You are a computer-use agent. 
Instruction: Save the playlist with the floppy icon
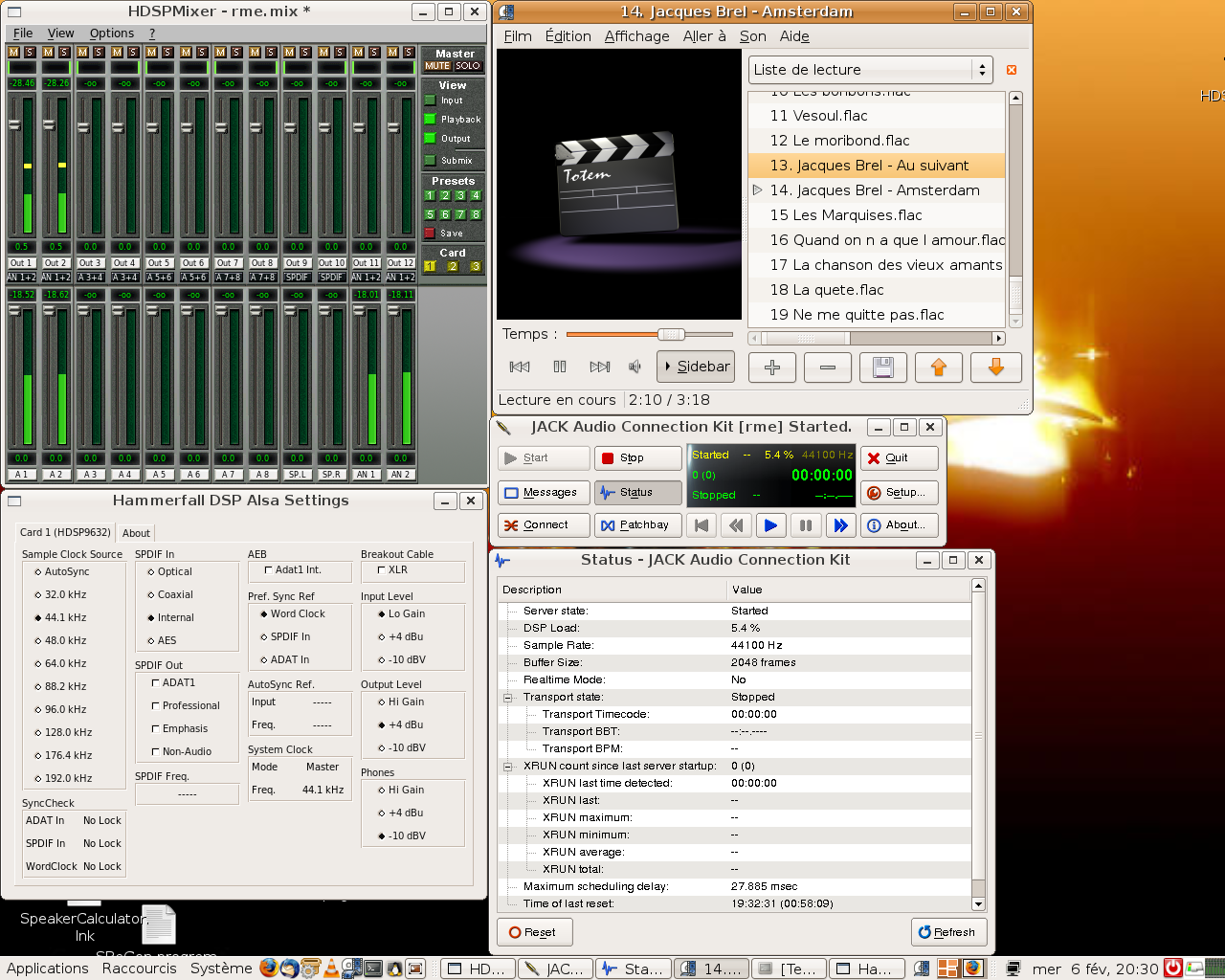883,367
